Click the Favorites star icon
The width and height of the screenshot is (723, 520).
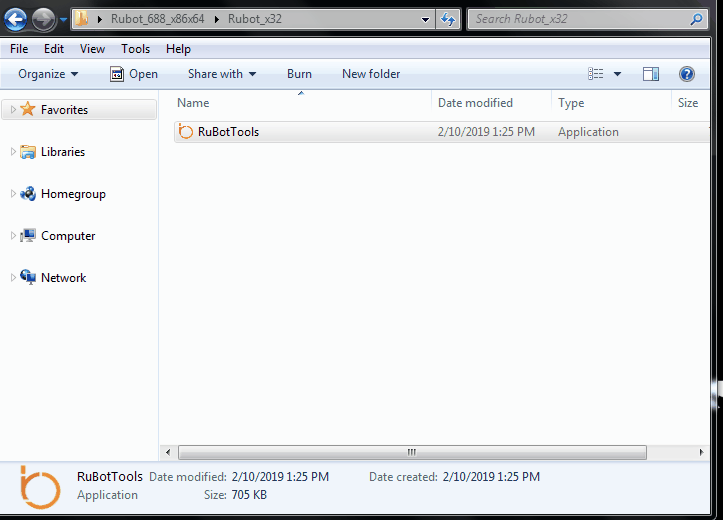click(x=28, y=109)
